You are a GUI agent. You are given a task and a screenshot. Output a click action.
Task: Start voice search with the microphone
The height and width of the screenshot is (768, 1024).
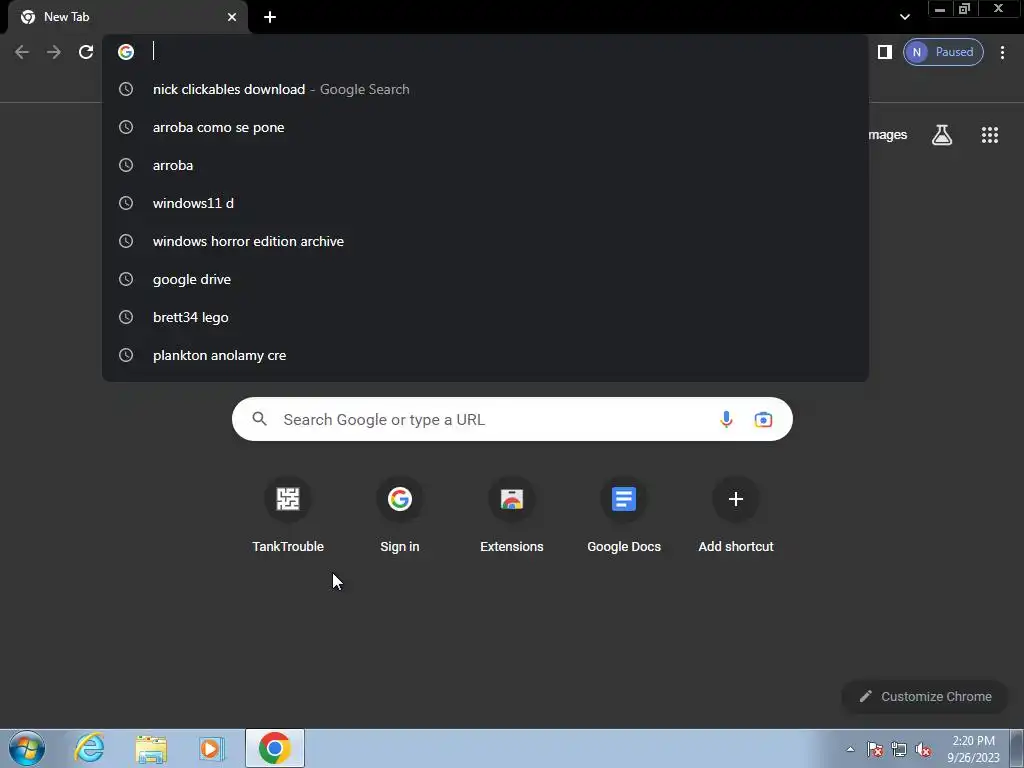tap(726, 419)
